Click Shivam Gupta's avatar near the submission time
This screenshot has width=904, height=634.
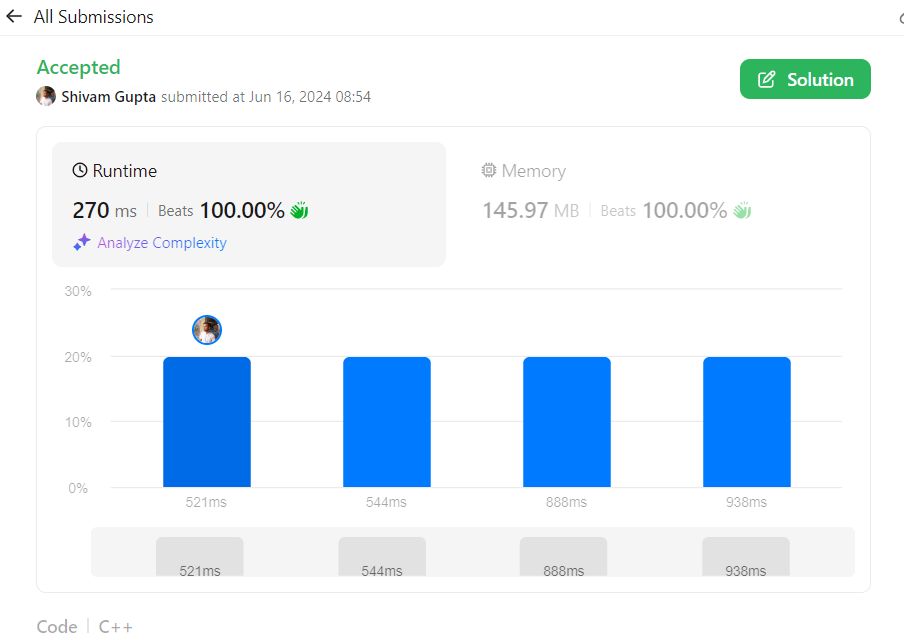(46, 96)
